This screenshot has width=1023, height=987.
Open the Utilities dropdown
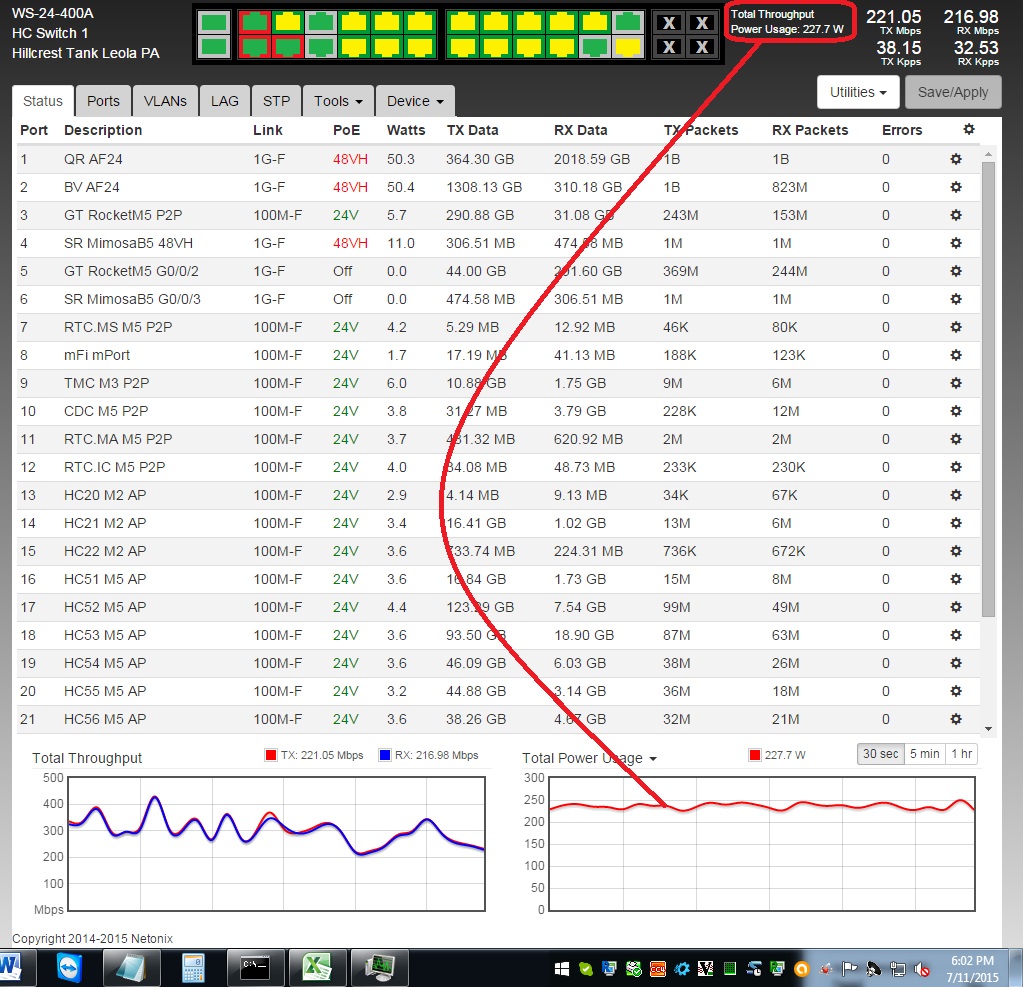point(858,92)
